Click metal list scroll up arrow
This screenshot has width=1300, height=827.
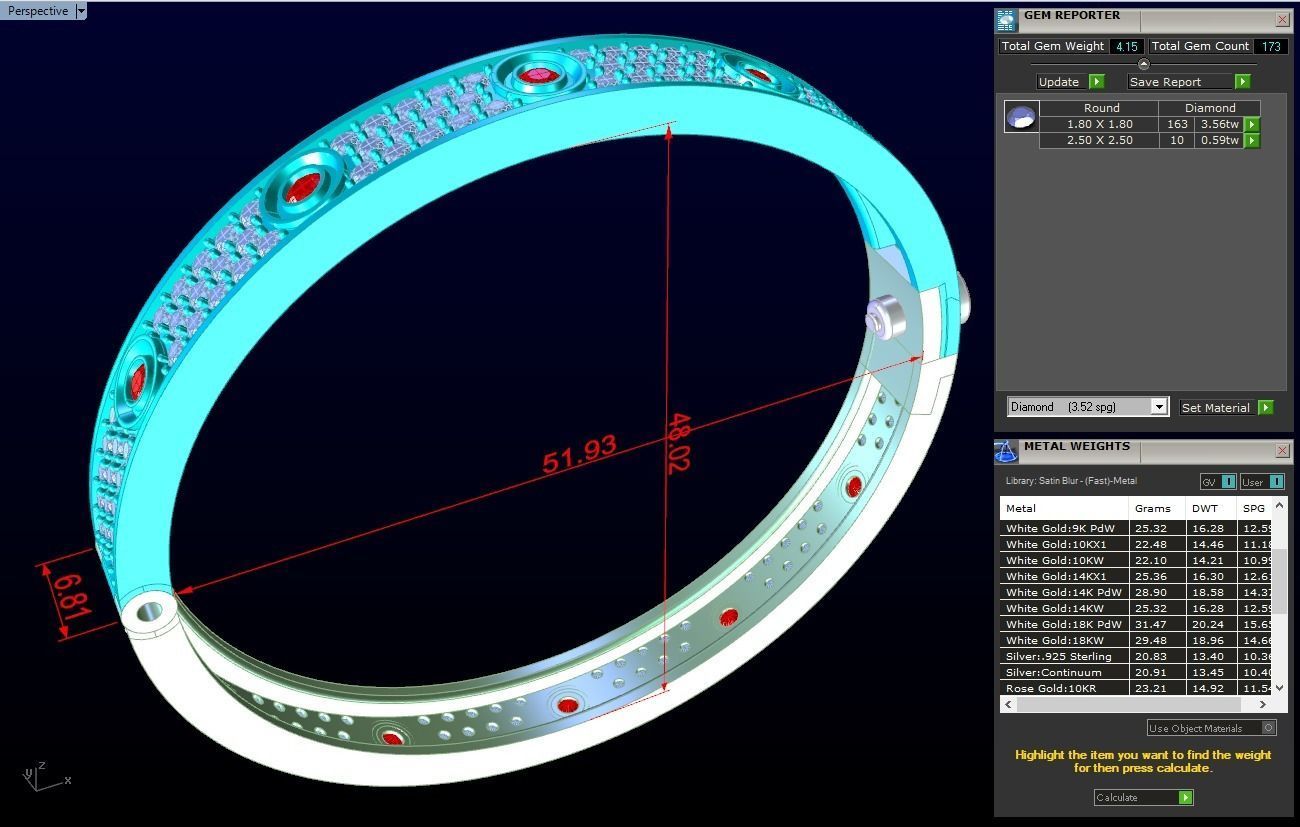point(1279,506)
